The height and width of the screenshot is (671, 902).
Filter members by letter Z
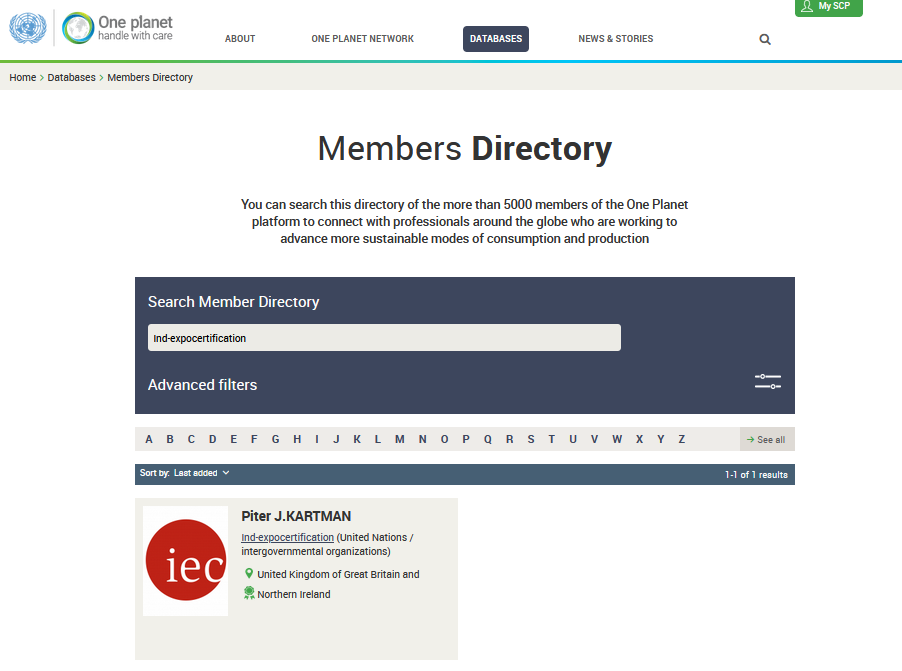click(x=682, y=439)
